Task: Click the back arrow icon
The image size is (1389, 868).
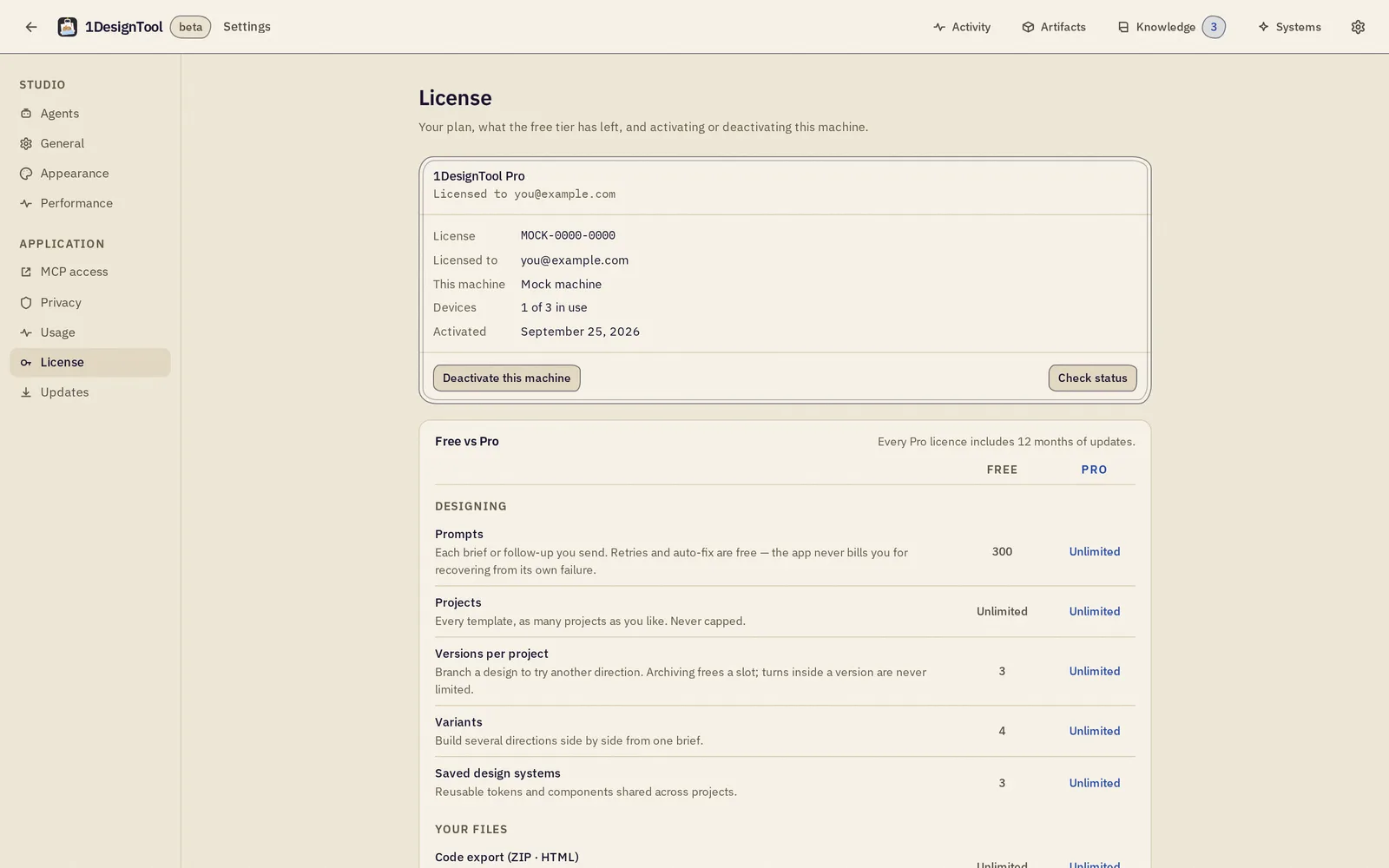Action: pos(31,27)
